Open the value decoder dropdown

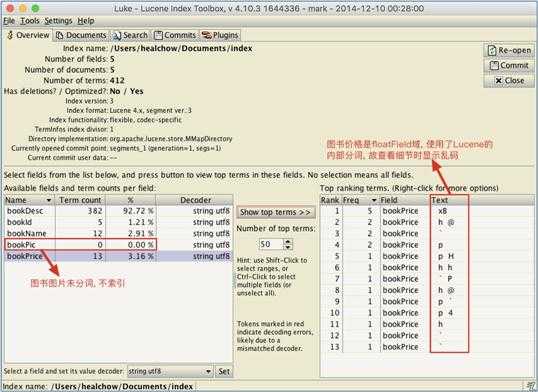coord(169,371)
